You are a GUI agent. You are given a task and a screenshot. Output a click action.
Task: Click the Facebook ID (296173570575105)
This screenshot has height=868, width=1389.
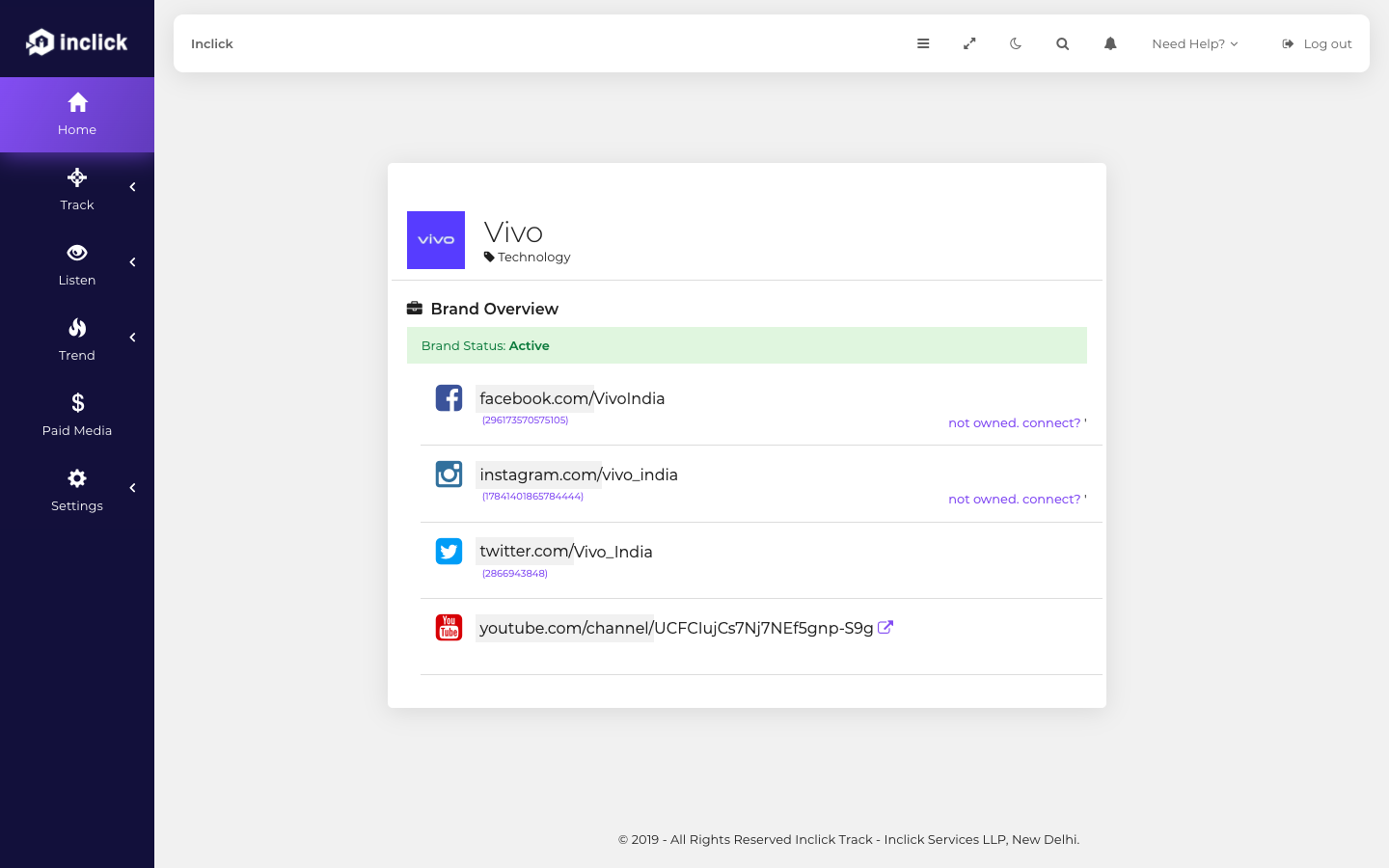point(526,420)
